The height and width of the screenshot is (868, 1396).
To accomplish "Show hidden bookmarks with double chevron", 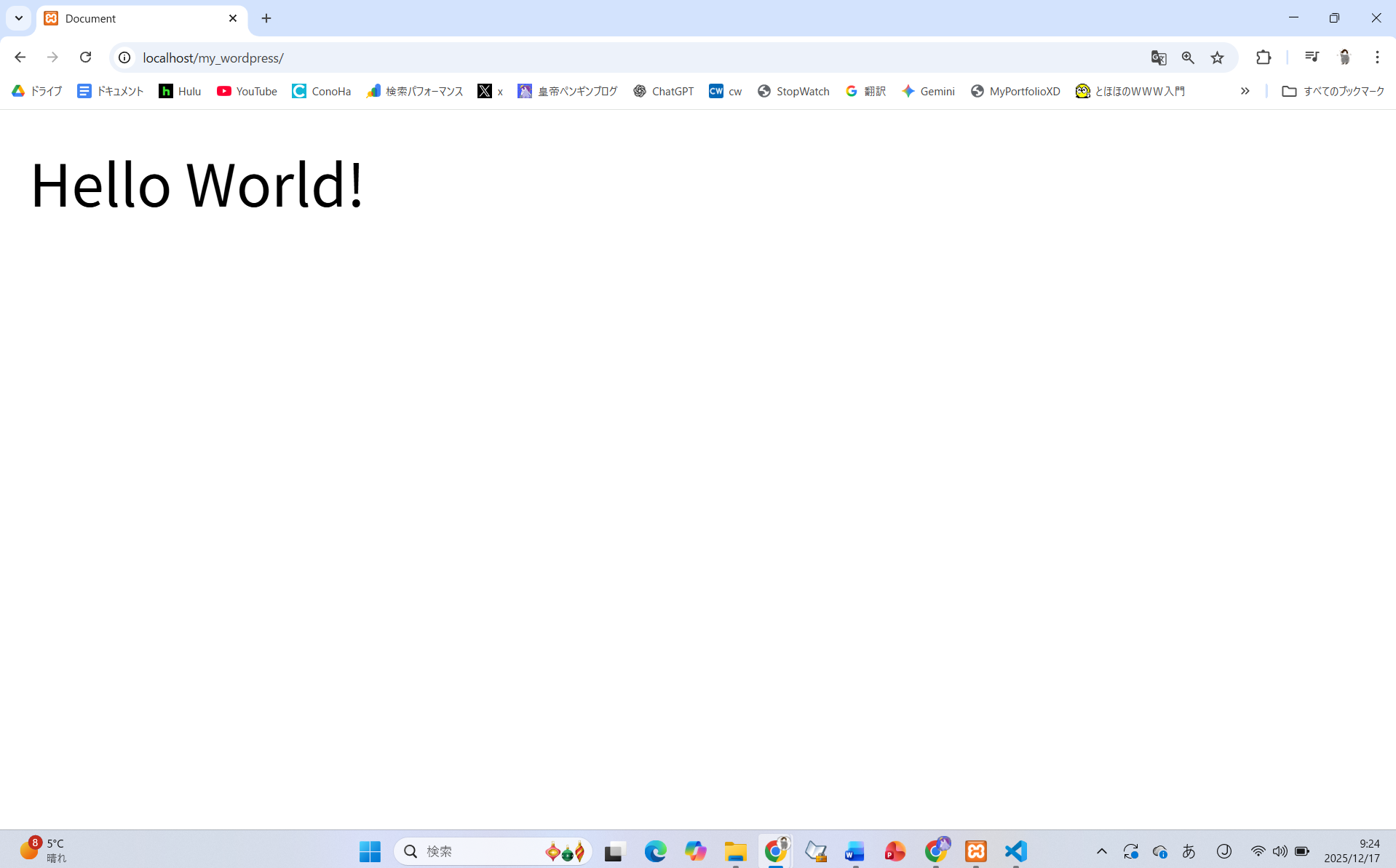I will (x=1245, y=91).
